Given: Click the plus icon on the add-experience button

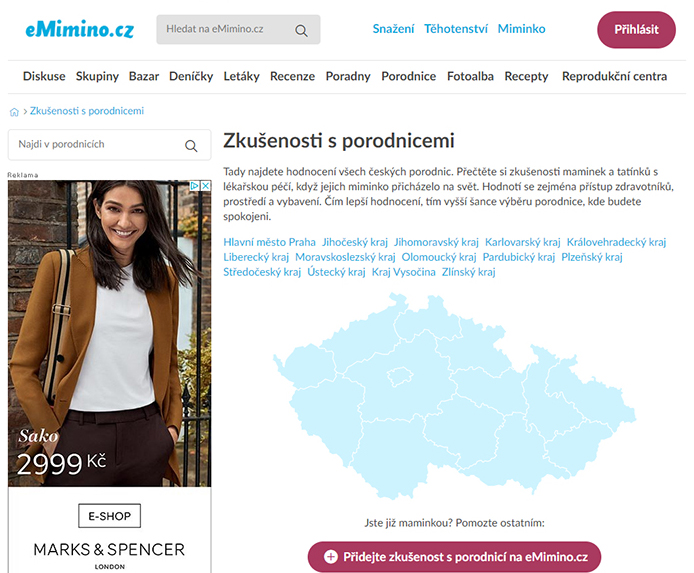Looking at the screenshot, I should (331, 557).
